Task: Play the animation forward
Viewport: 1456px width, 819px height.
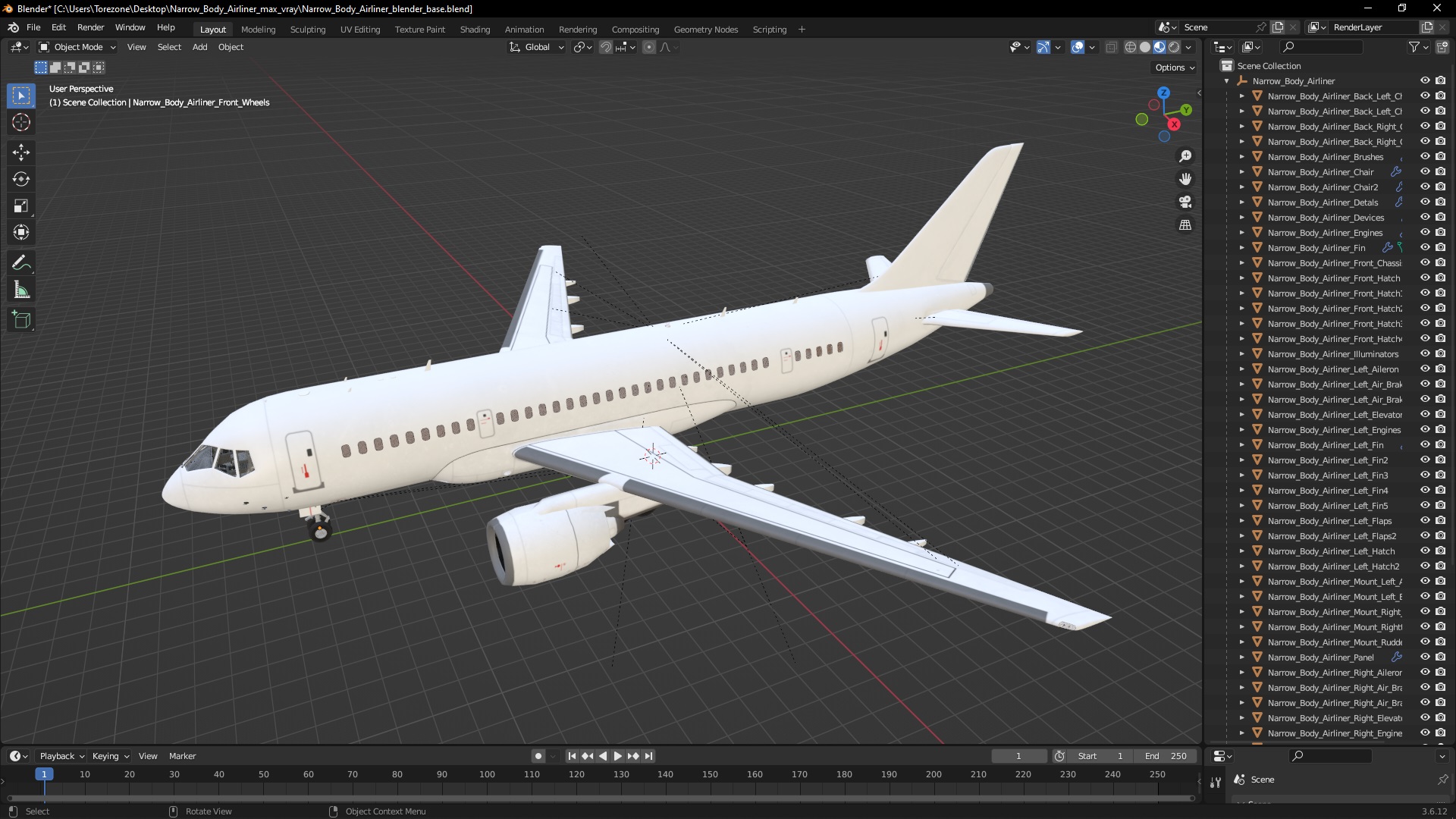Action: (x=617, y=756)
